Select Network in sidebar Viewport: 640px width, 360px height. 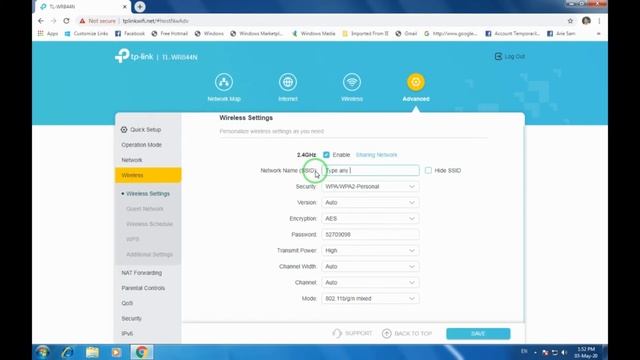click(131, 160)
